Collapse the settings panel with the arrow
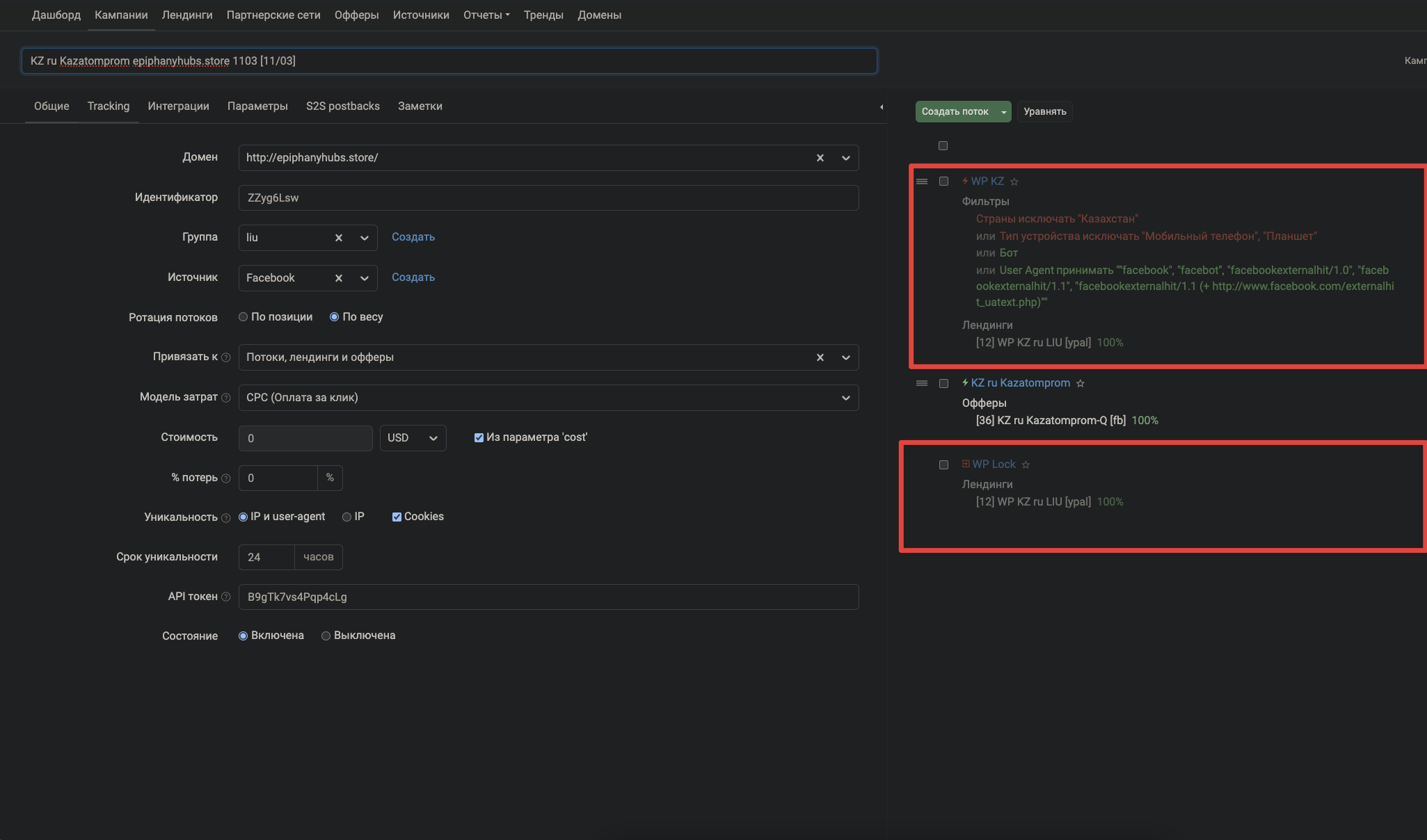Viewport: 1427px width, 840px height. [x=882, y=107]
